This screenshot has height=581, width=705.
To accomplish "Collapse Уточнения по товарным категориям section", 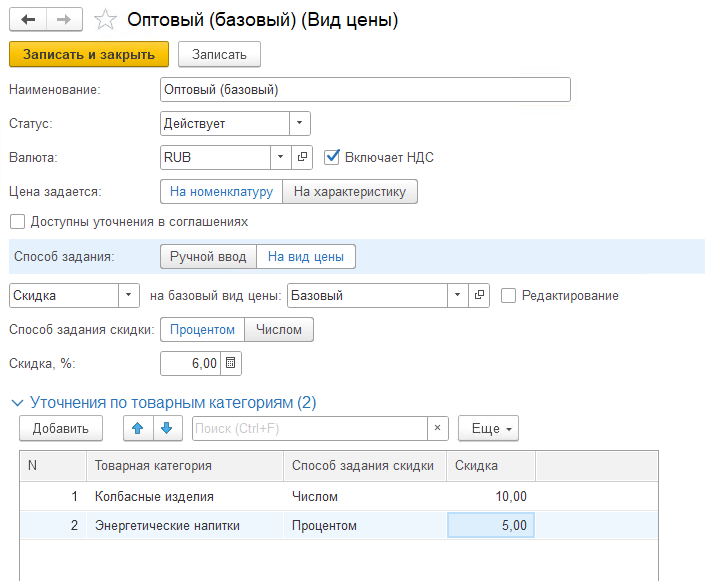I will pyautogui.click(x=16, y=403).
